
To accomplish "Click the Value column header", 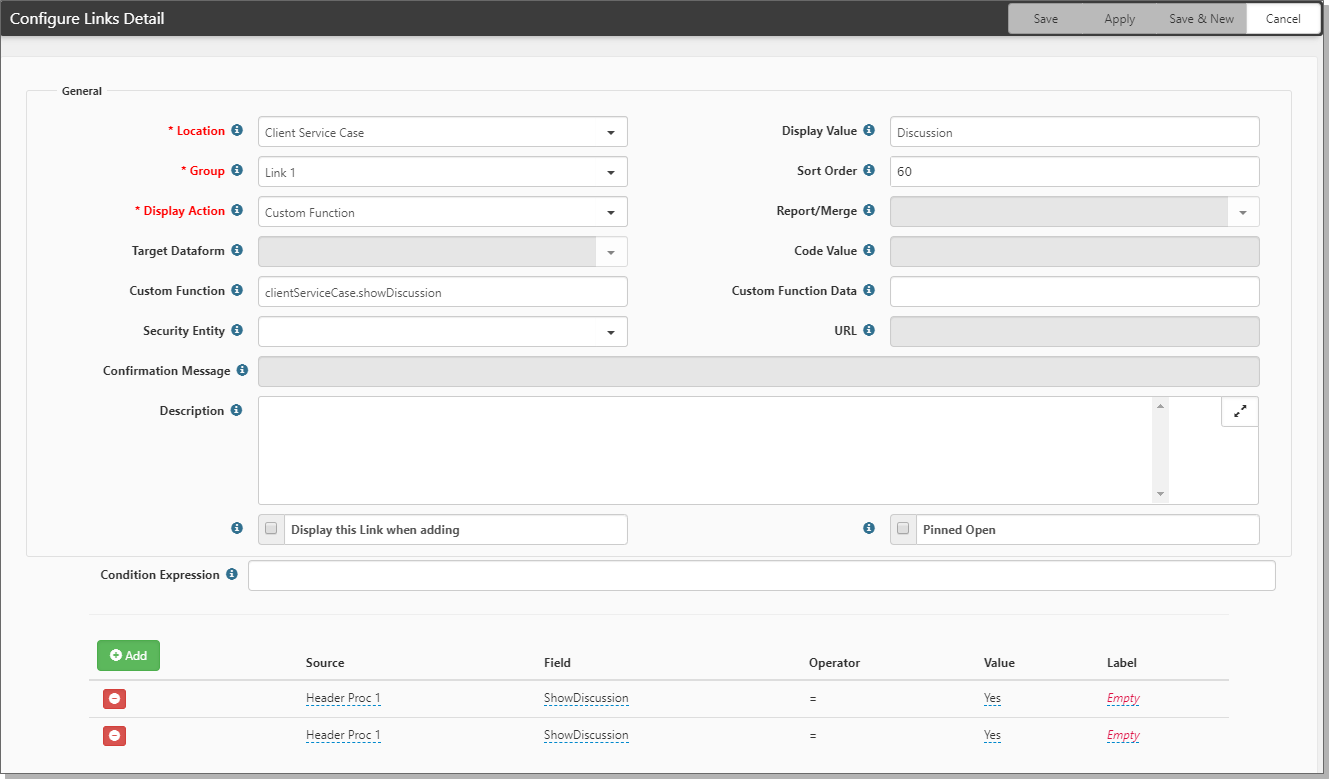I will [999, 663].
